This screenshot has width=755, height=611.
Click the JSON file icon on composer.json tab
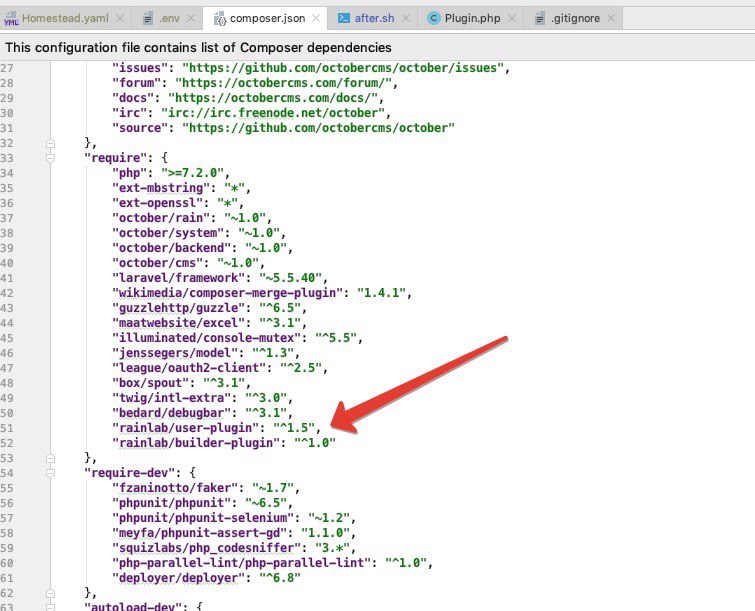(x=220, y=19)
